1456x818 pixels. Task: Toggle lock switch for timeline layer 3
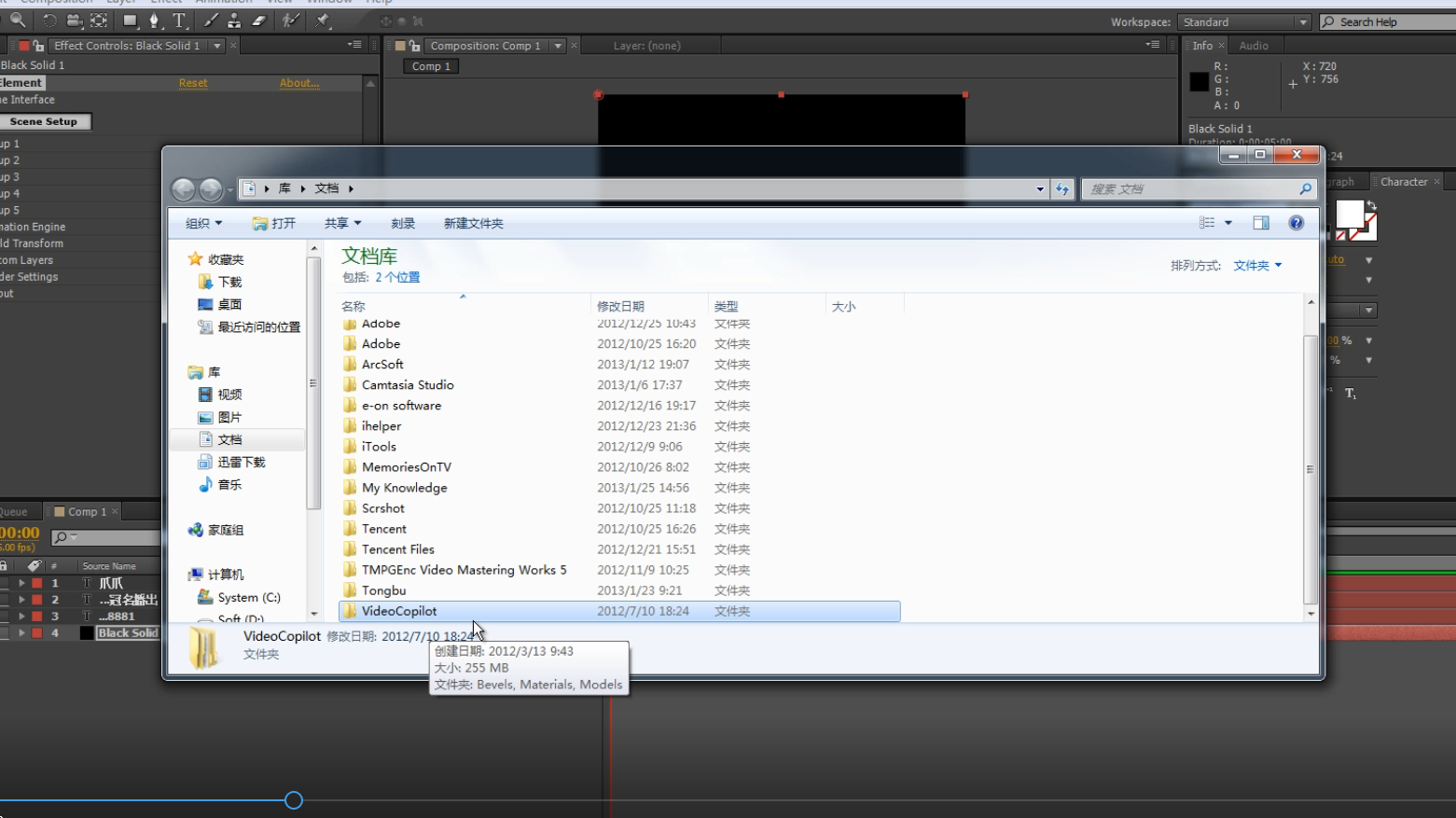5,617
